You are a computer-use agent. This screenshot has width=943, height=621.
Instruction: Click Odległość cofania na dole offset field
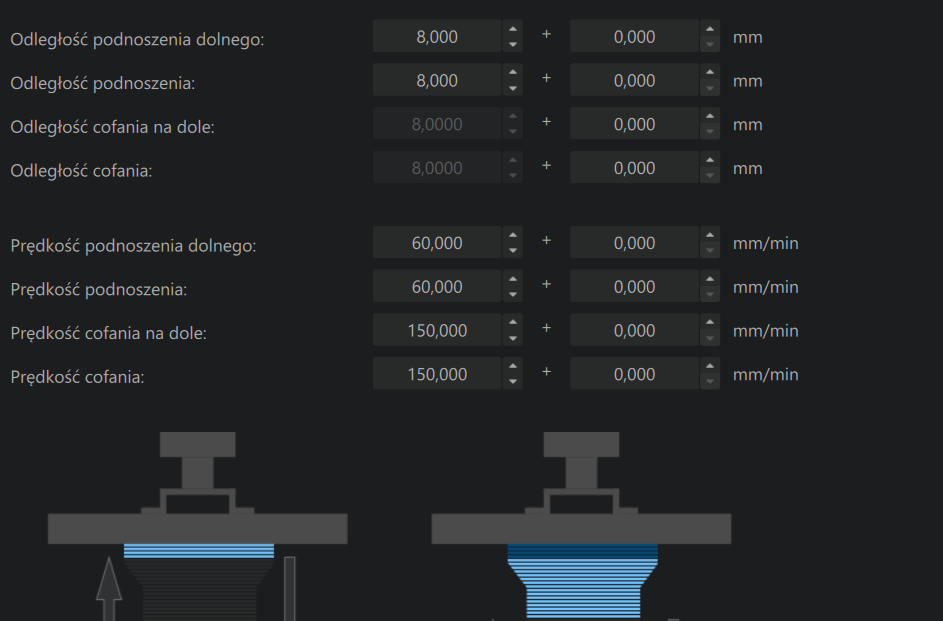click(634, 124)
